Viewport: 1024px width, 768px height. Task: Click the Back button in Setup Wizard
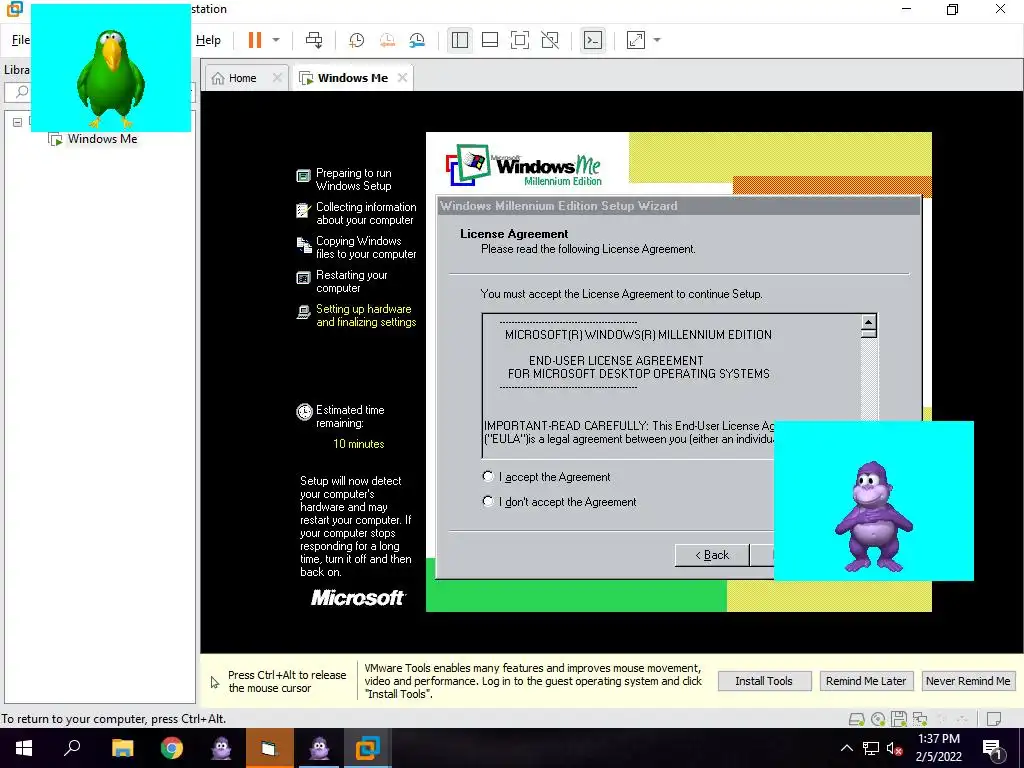(712, 555)
